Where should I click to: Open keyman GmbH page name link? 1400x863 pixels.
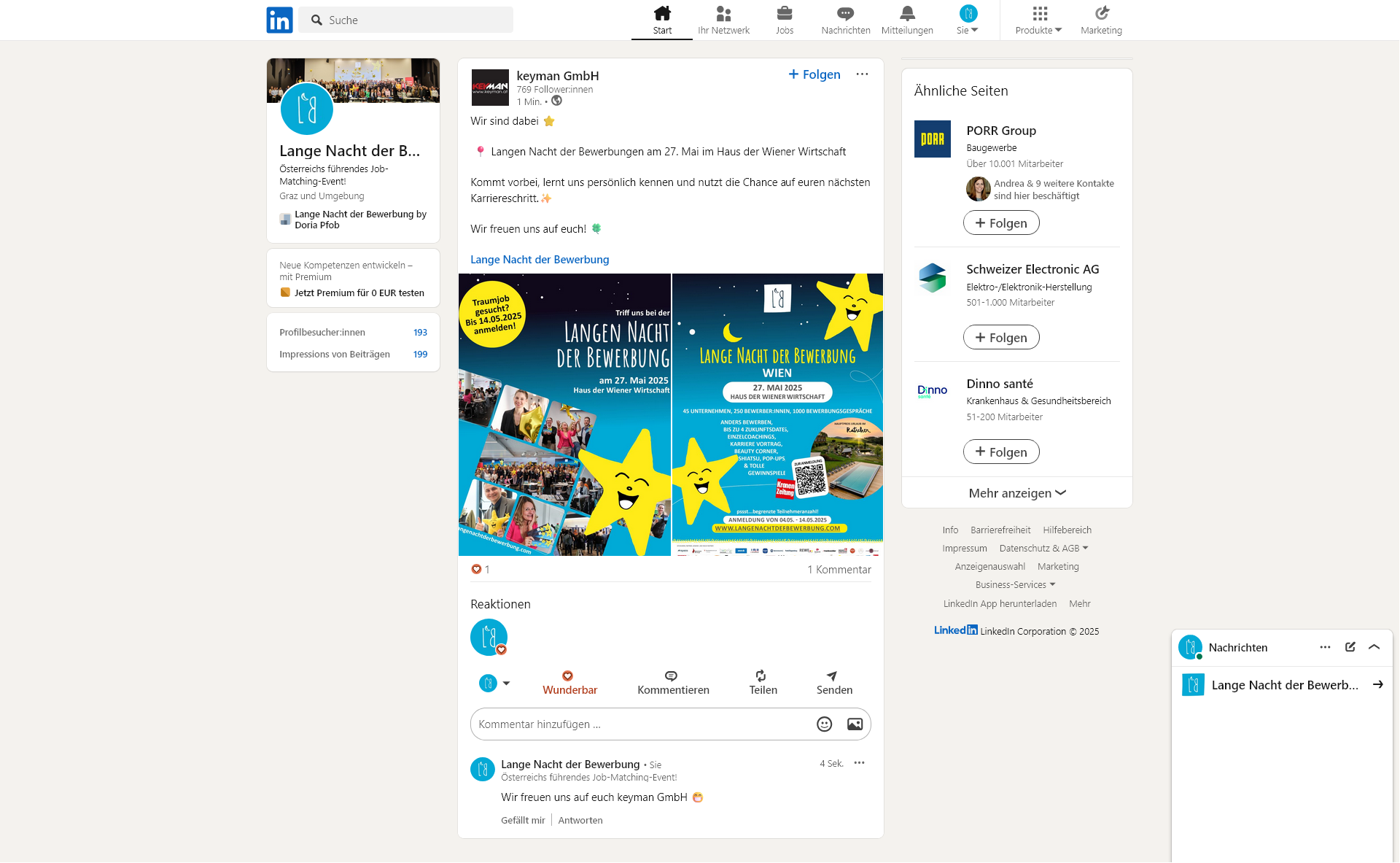click(558, 76)
